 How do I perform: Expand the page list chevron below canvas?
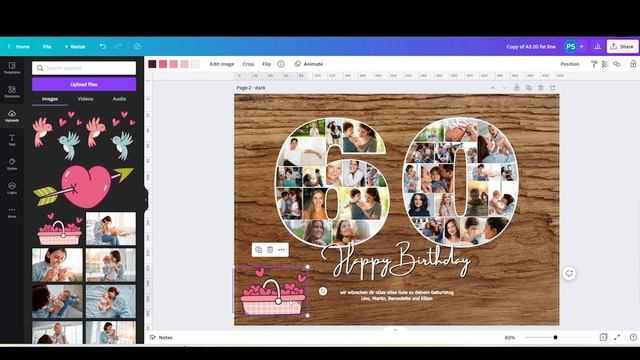pyautogui.click(x=395, y=329)
